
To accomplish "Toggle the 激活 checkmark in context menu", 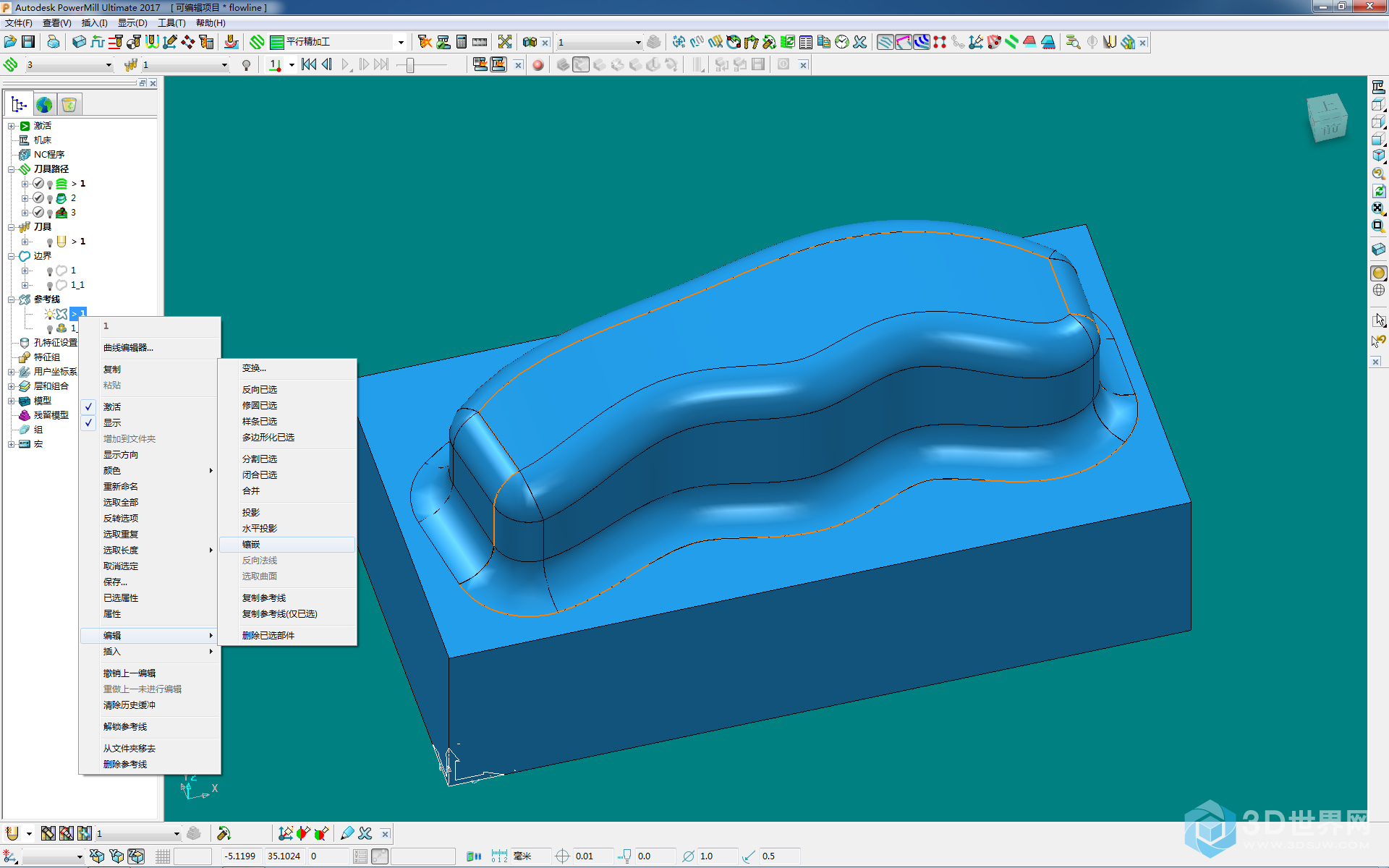I will (89, 407).
